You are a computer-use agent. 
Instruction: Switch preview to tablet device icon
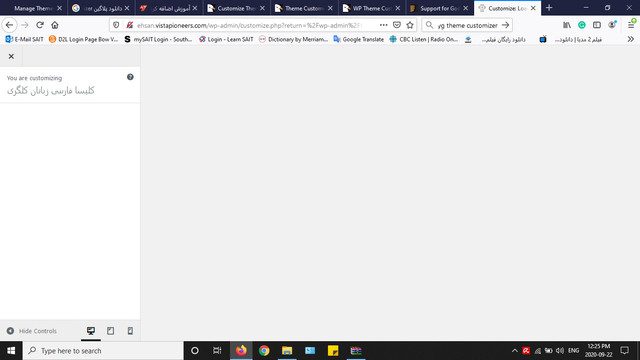point(111,331)
